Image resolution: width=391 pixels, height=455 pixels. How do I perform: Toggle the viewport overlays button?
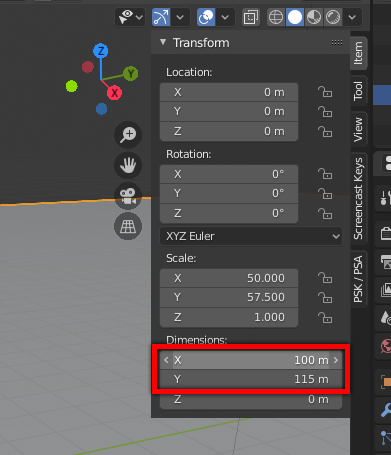[206, 17]
